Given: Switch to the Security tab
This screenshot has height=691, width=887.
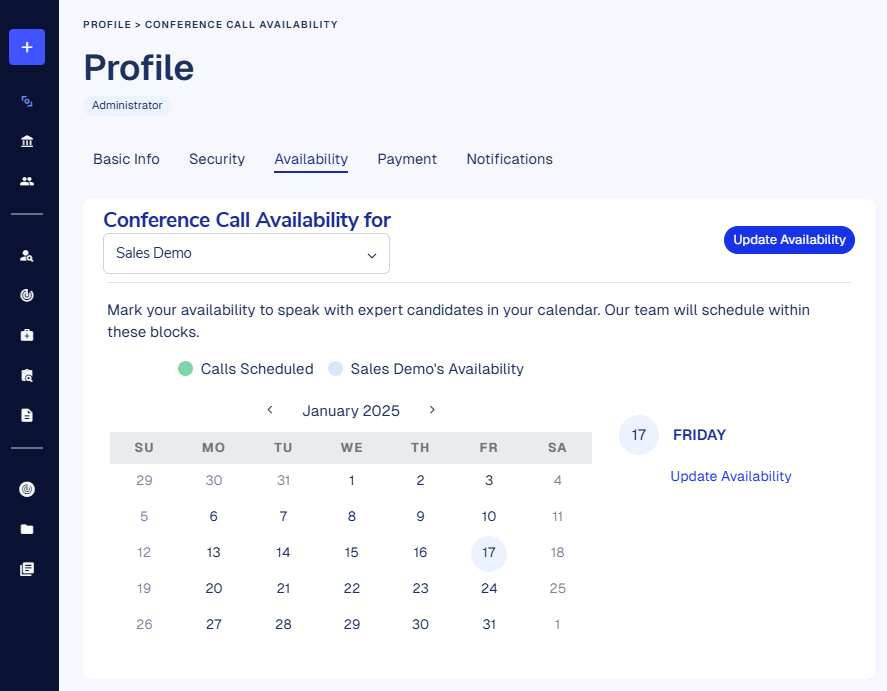Looking at the screenshot, I should click(217, 159).
